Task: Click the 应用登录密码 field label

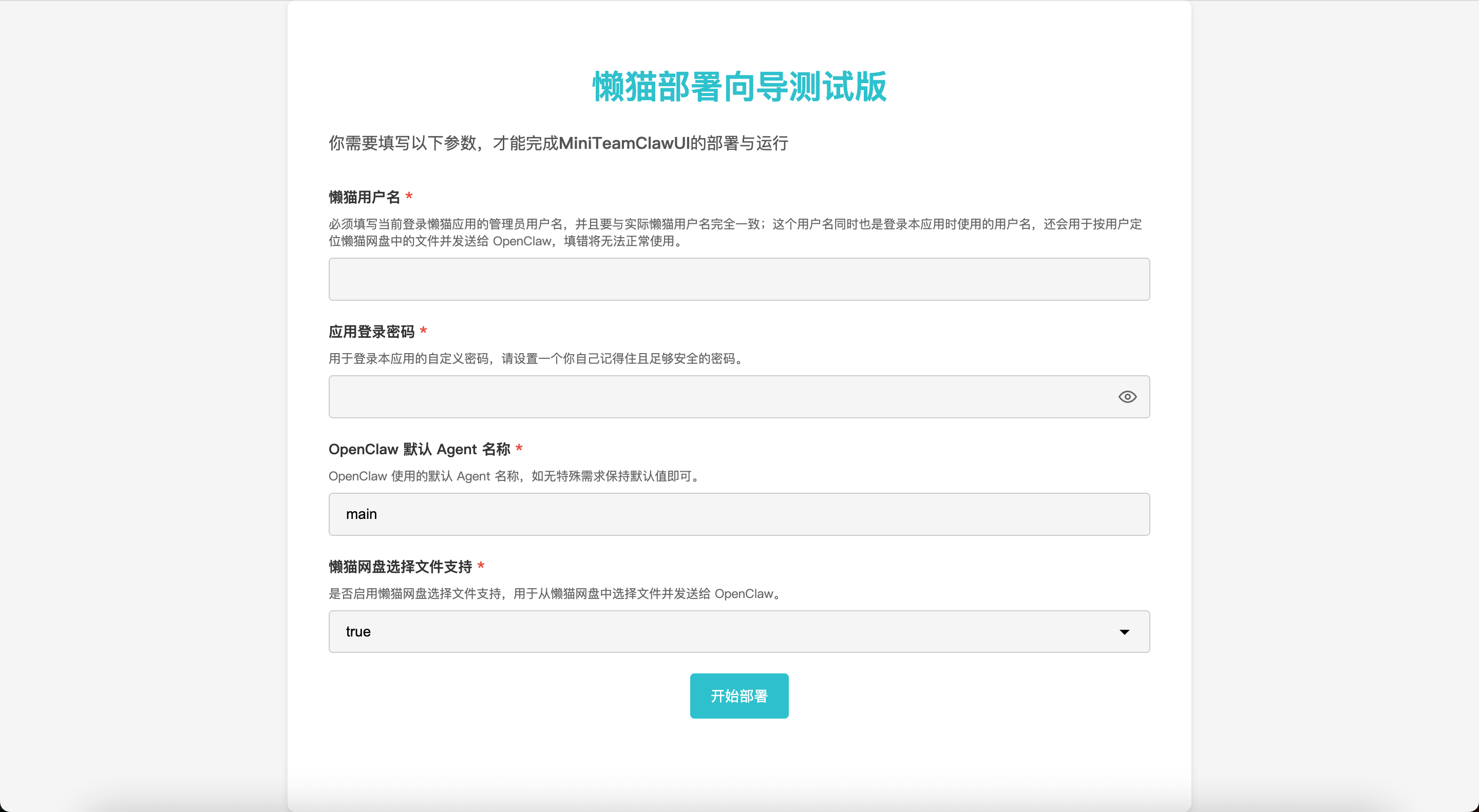Action: (x=371, y=332)
